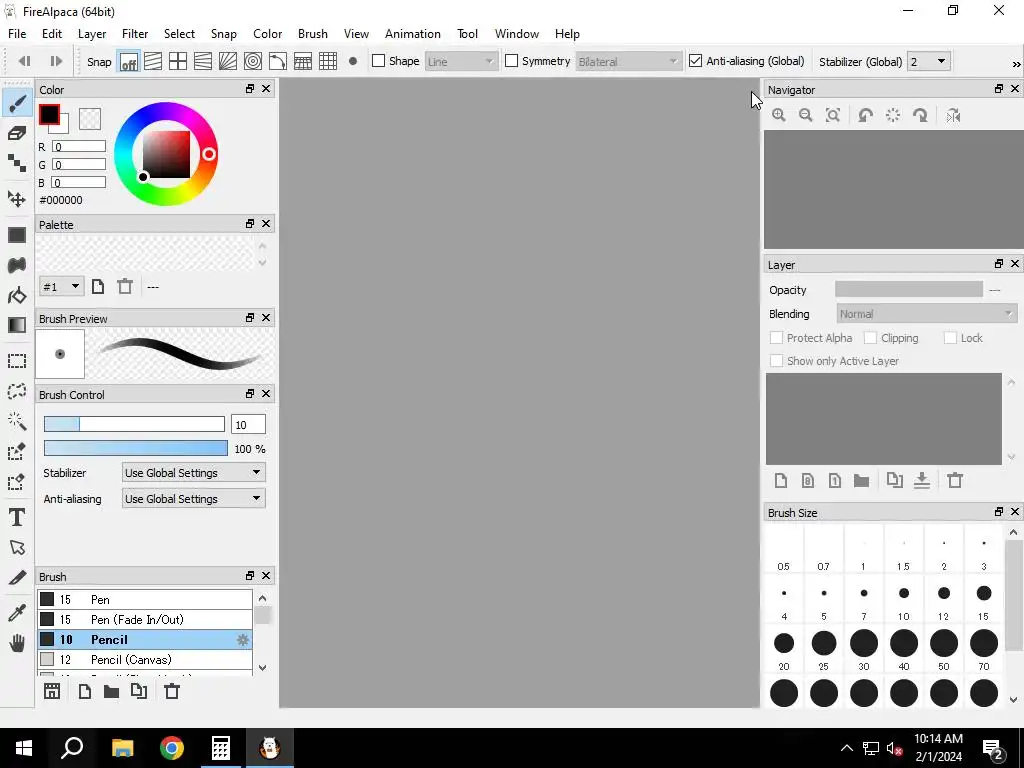The width and height of the screenshot is (1024, 768).
Task: Open the Symmetry Bilateral dropdown
Action: [628, 61]
